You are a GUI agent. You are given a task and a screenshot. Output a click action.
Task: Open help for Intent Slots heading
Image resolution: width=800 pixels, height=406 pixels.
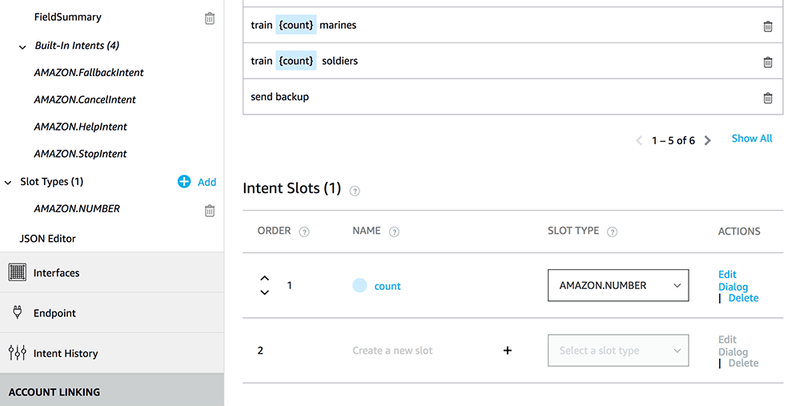(355, 190)
